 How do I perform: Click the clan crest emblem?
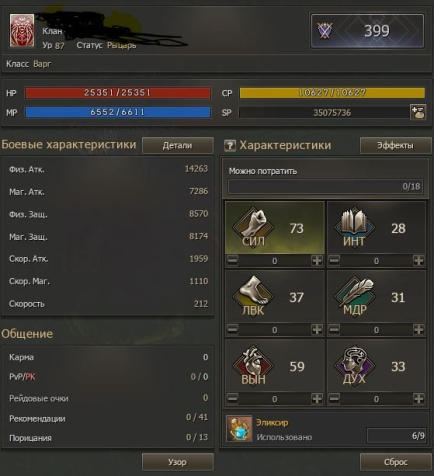(x=22, y=30)
